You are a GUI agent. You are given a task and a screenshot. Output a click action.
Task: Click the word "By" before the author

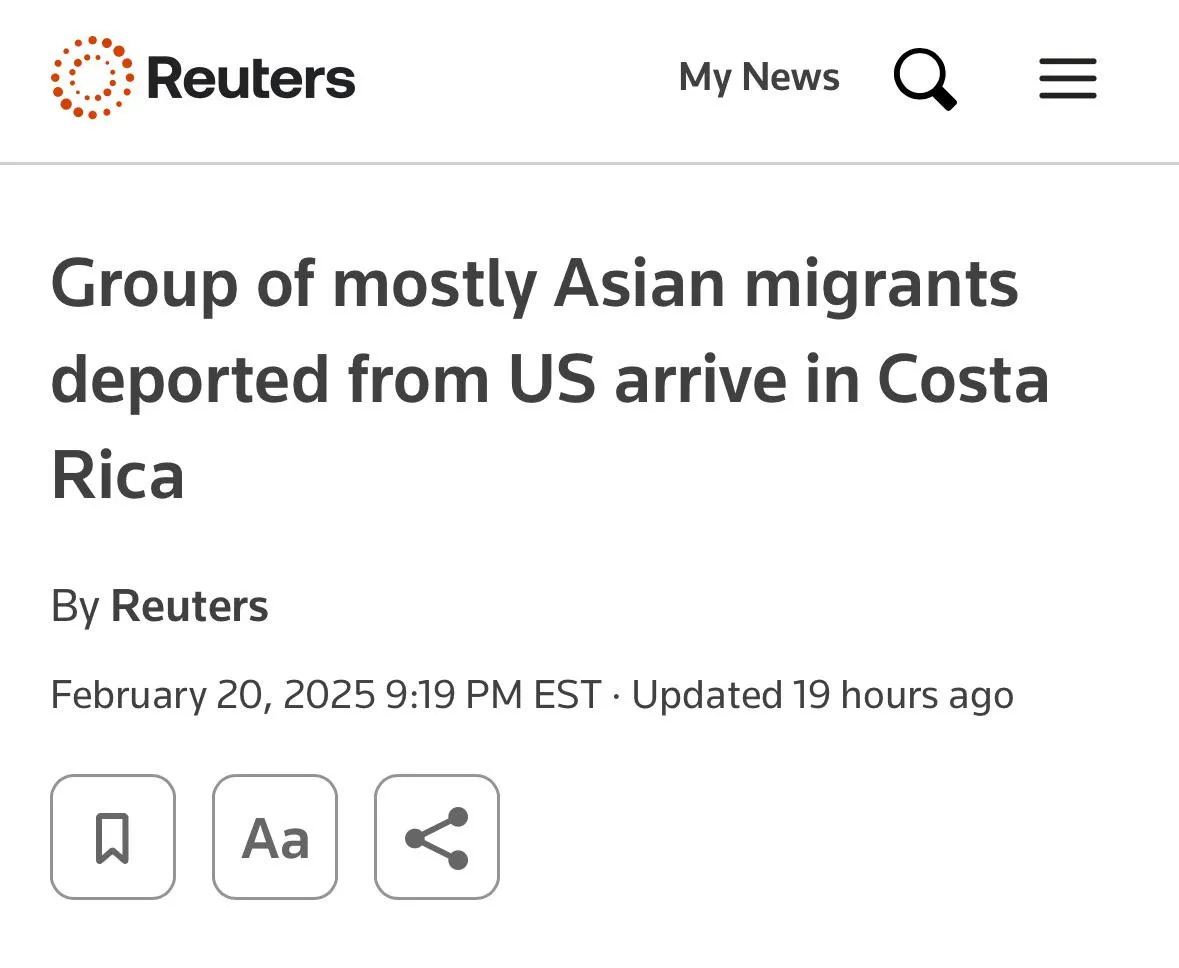coord(75,606)
